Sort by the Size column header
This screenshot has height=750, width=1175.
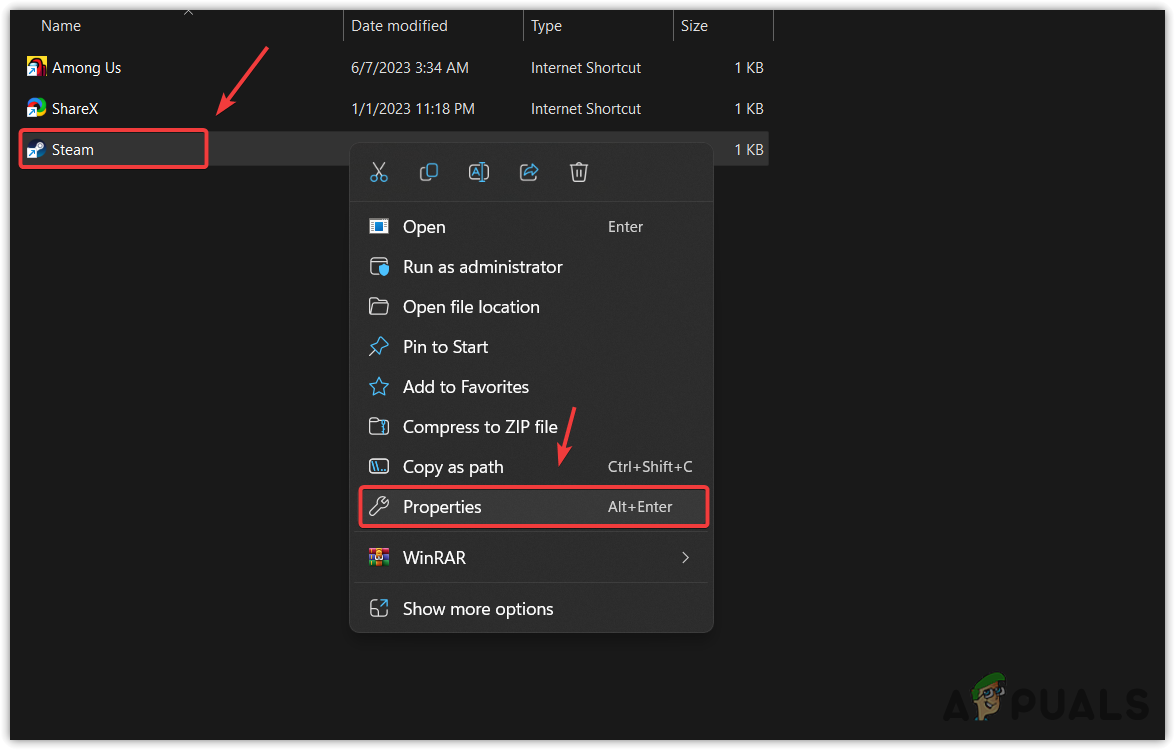point(694,25)
